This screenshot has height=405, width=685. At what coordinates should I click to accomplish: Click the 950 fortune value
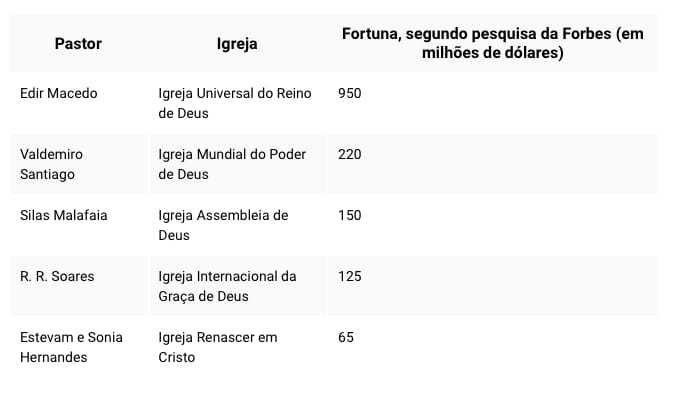pos(349,93)
